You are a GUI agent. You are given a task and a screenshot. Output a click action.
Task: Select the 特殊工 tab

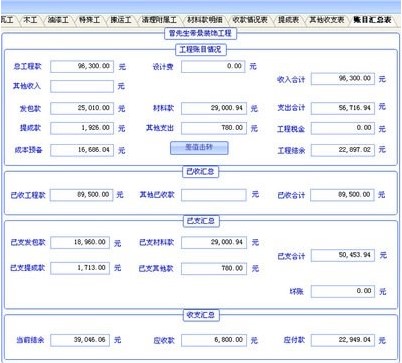89,20
